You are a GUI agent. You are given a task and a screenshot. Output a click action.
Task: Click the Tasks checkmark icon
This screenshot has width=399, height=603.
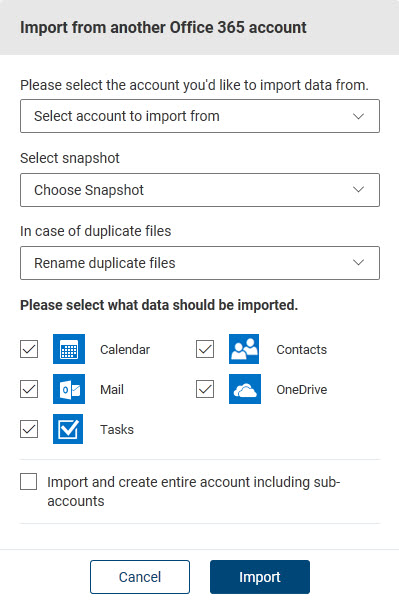click(68, 429)
